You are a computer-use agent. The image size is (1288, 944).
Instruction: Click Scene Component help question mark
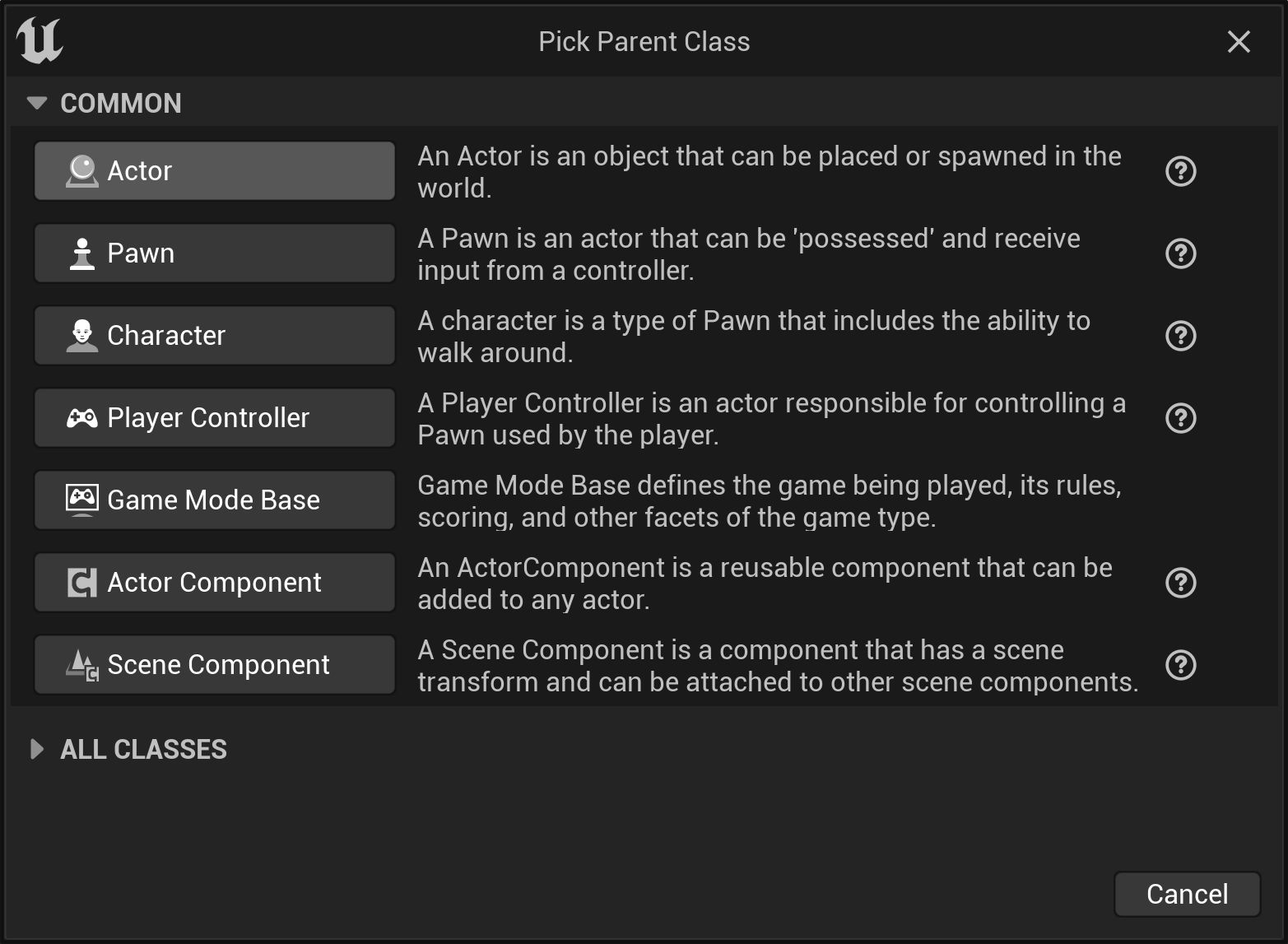click(x=1180, y=665)
